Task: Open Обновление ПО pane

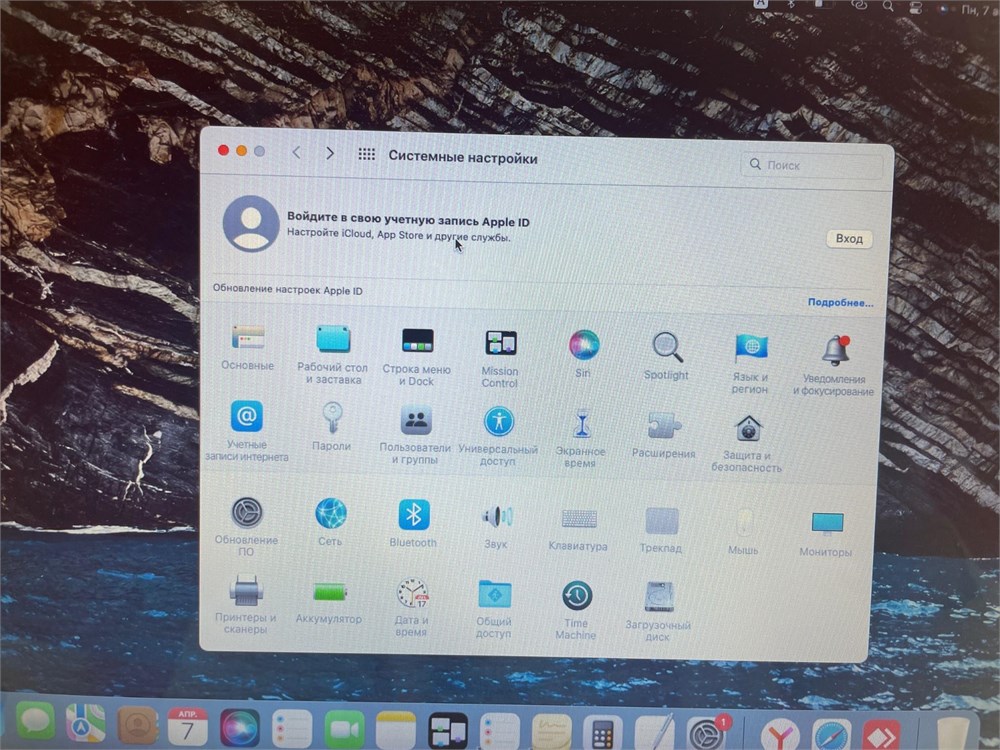Action: click(x=246, y=526)
